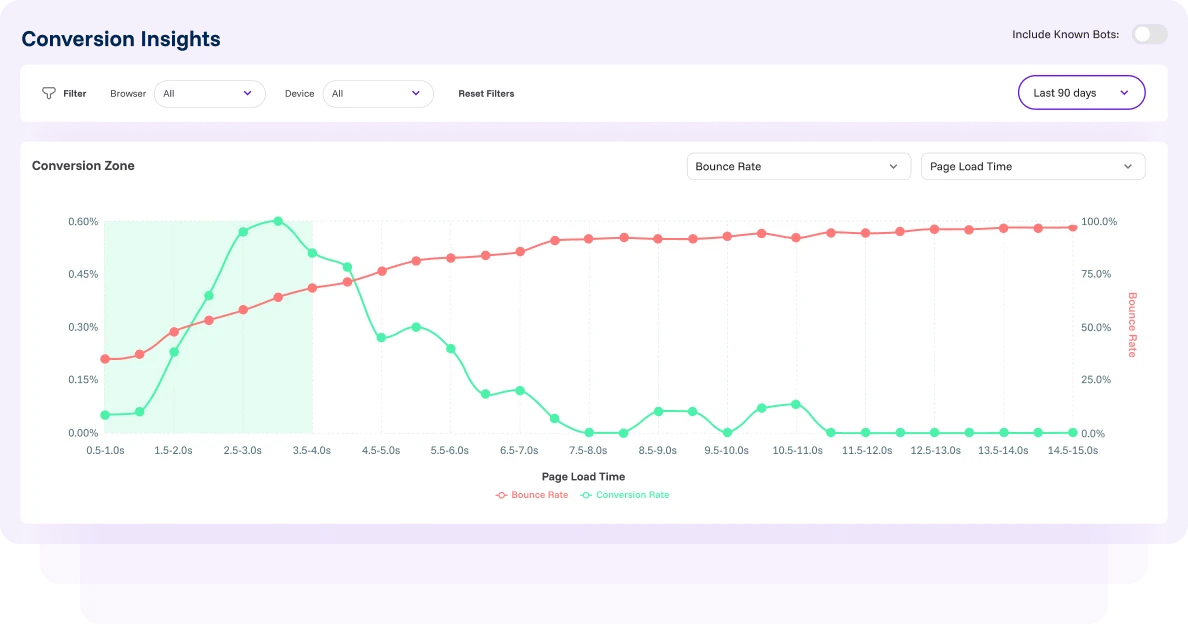
Task: Click the 14.5-15.0s x-axis label
Action: tap(1073, 451)
